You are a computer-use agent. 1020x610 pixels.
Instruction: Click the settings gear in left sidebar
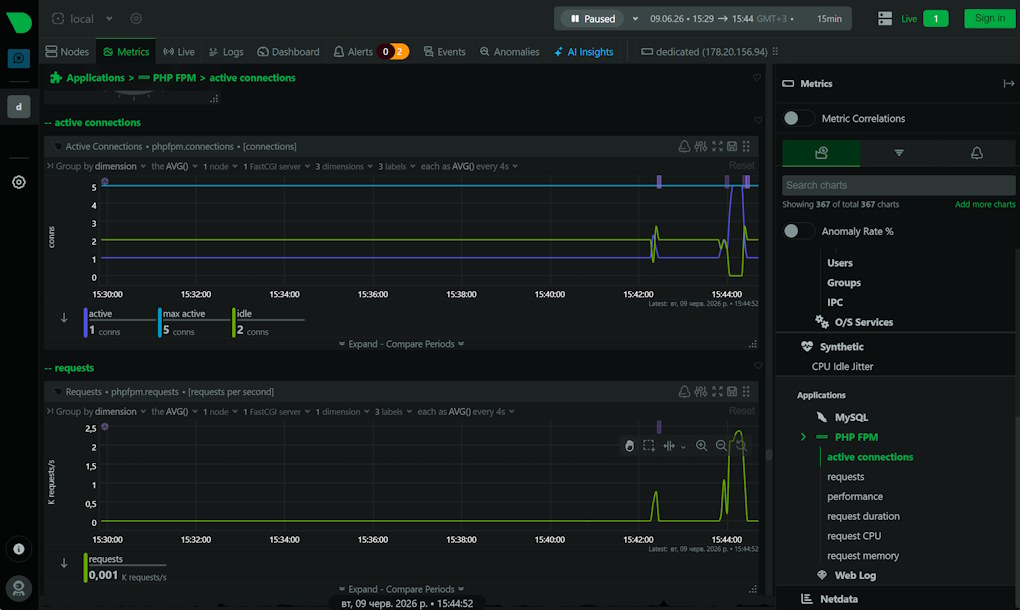tap(19, 182)
